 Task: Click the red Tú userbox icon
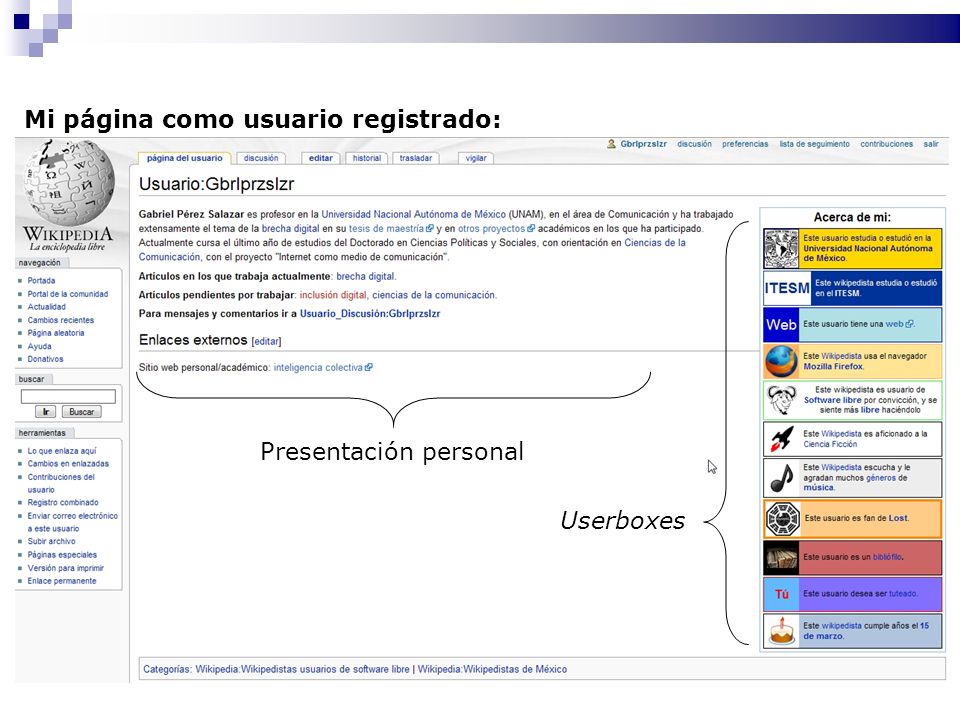point(781,594)
